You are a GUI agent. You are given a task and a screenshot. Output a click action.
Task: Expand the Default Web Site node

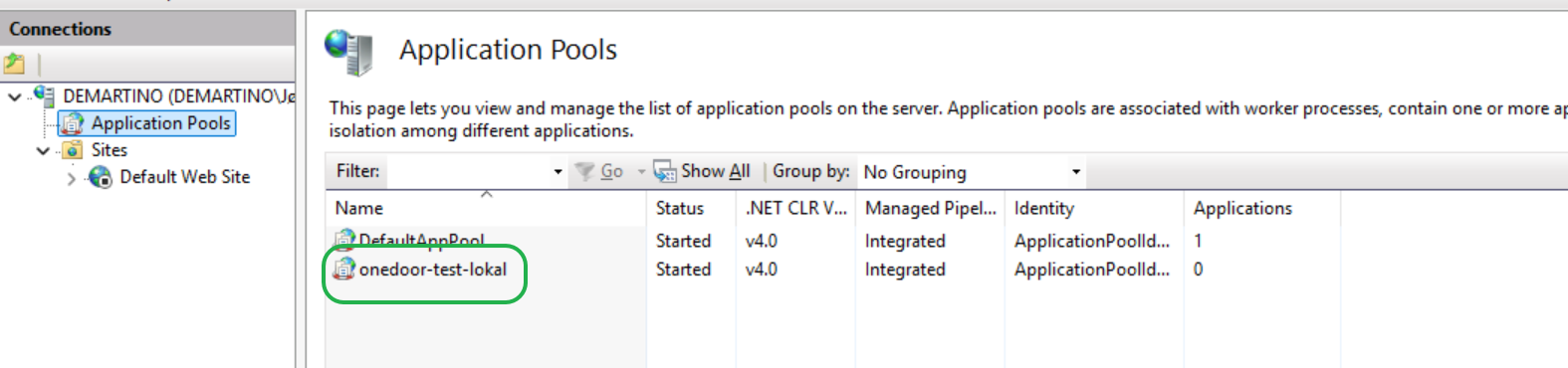click(x=71, y=179)
